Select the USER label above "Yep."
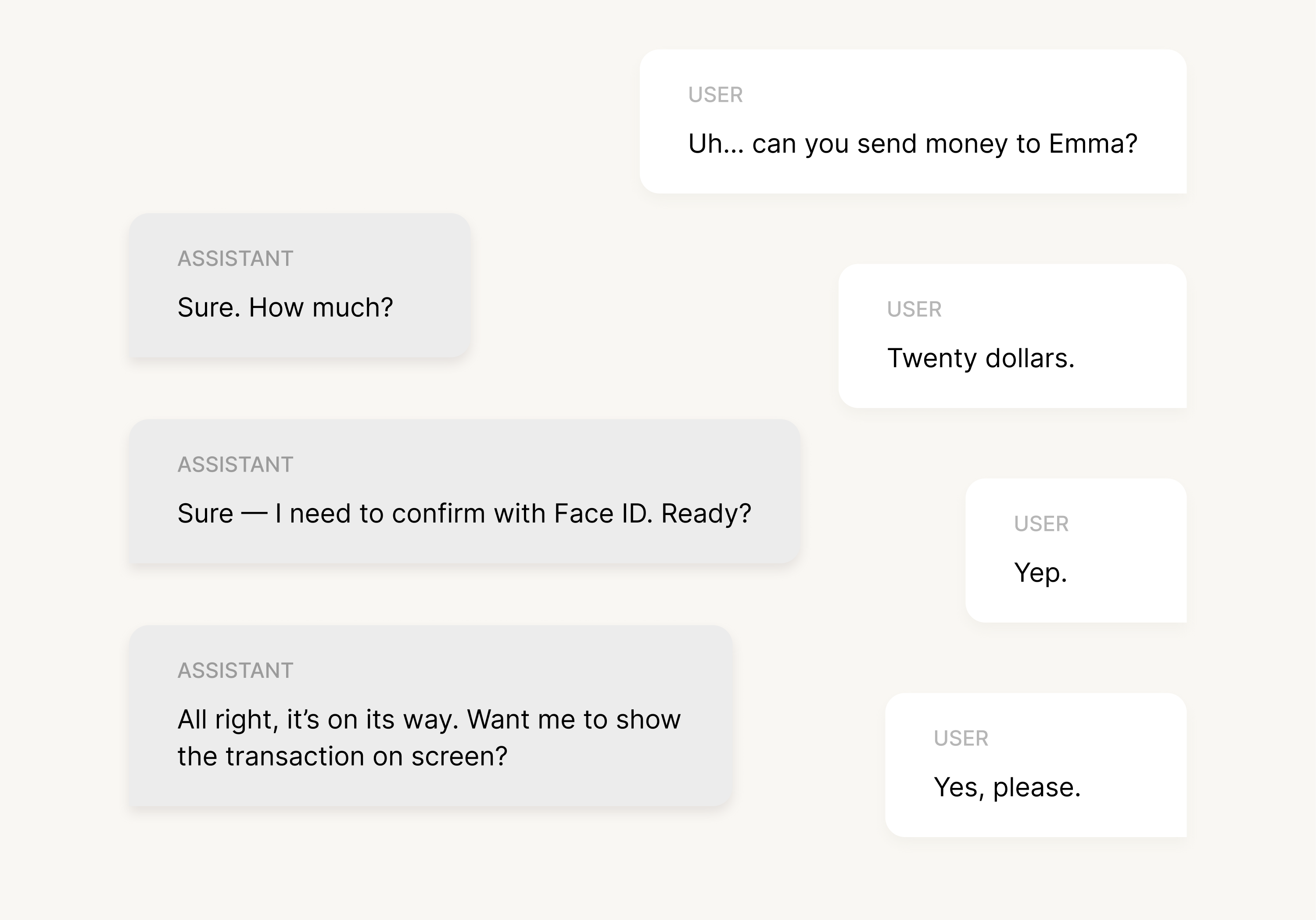The width and height of the screenshot is (1316, 920). pos(1041,524)
